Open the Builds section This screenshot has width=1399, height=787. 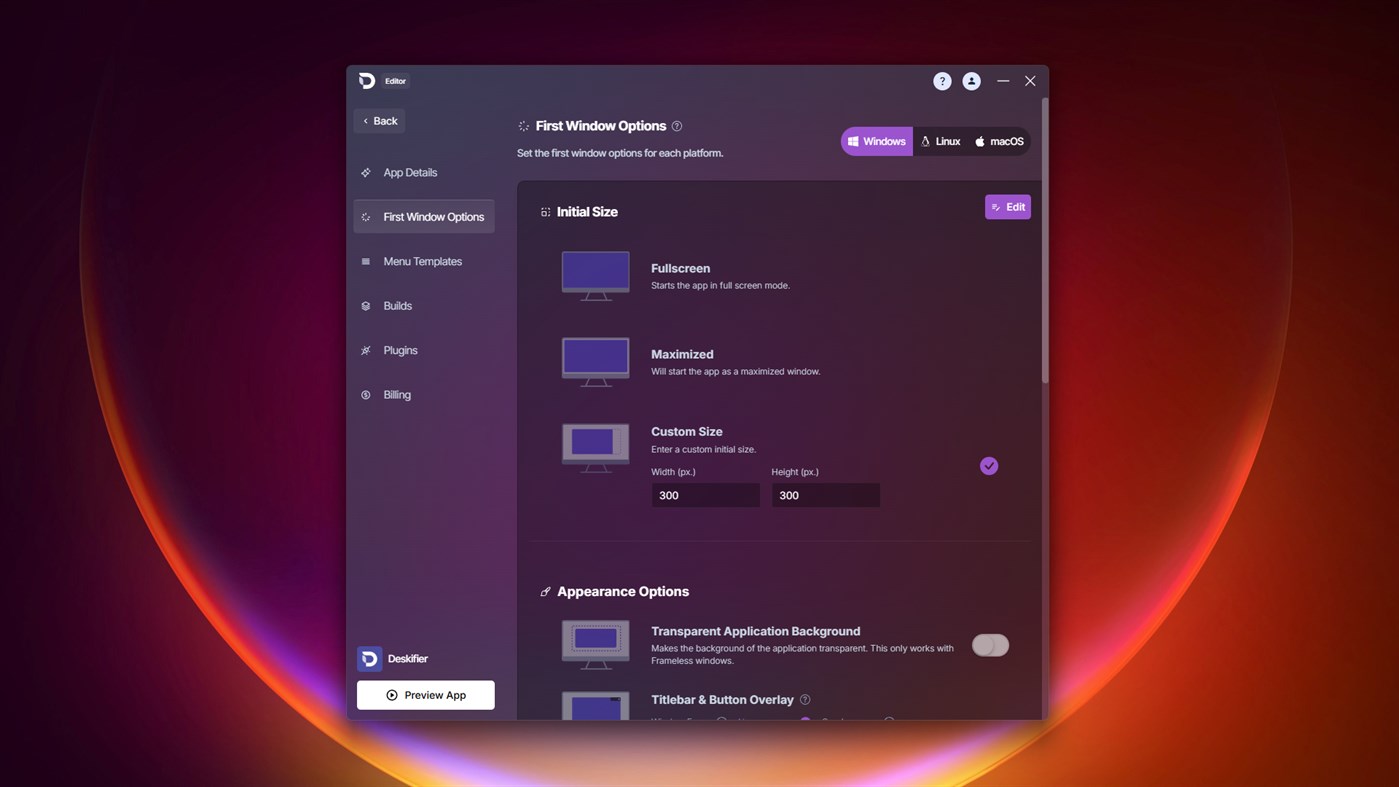[424, 306]
